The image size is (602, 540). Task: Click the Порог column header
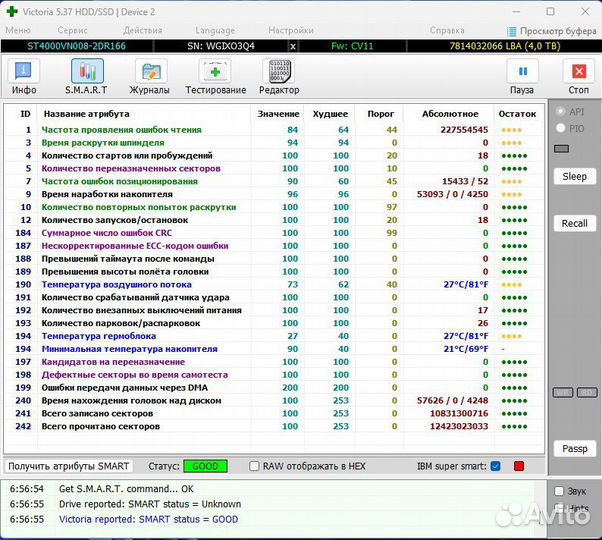[380, 114]
